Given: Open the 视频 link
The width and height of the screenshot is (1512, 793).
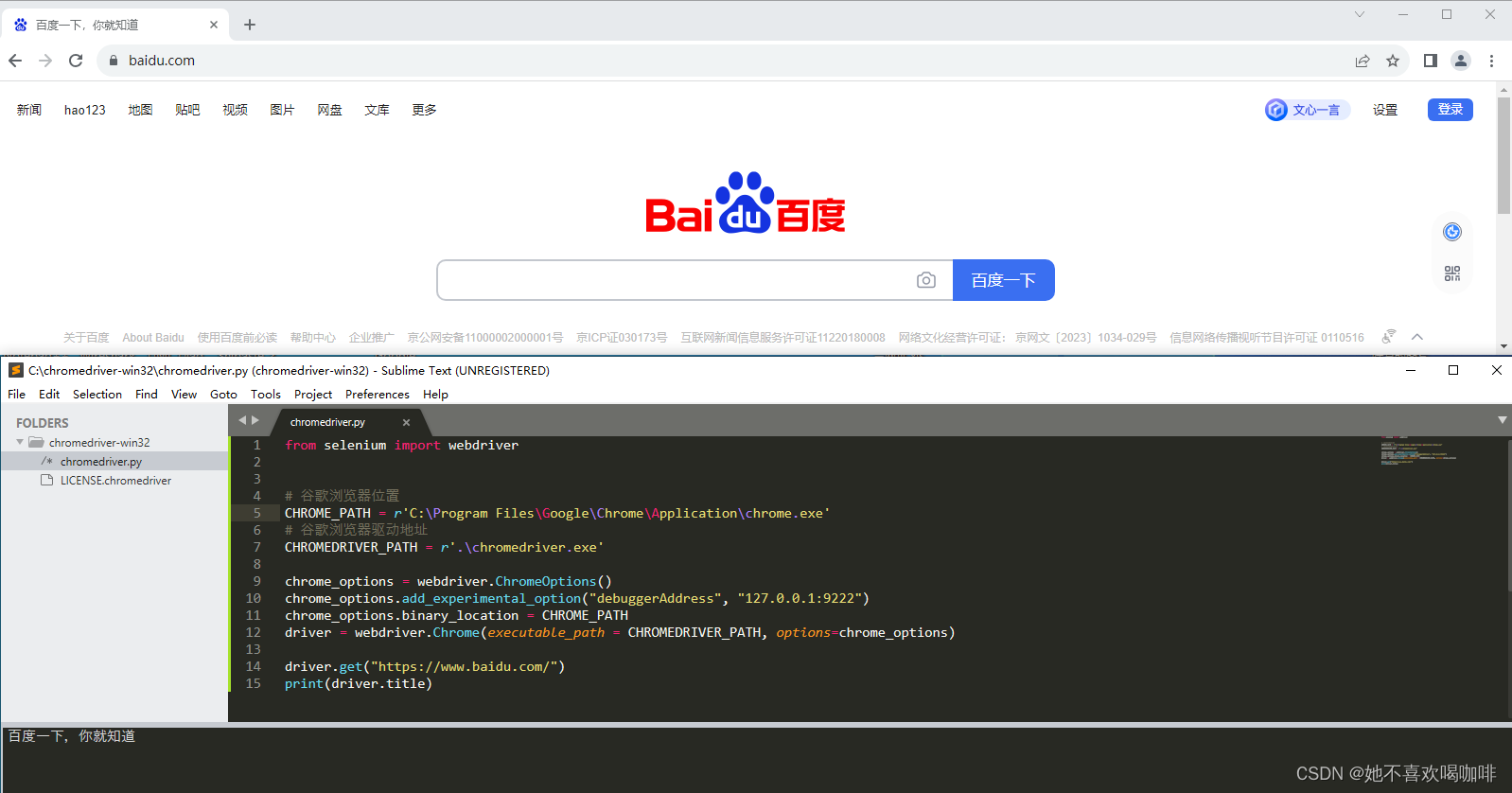Looking at the screenshot, I should [235, 110].
